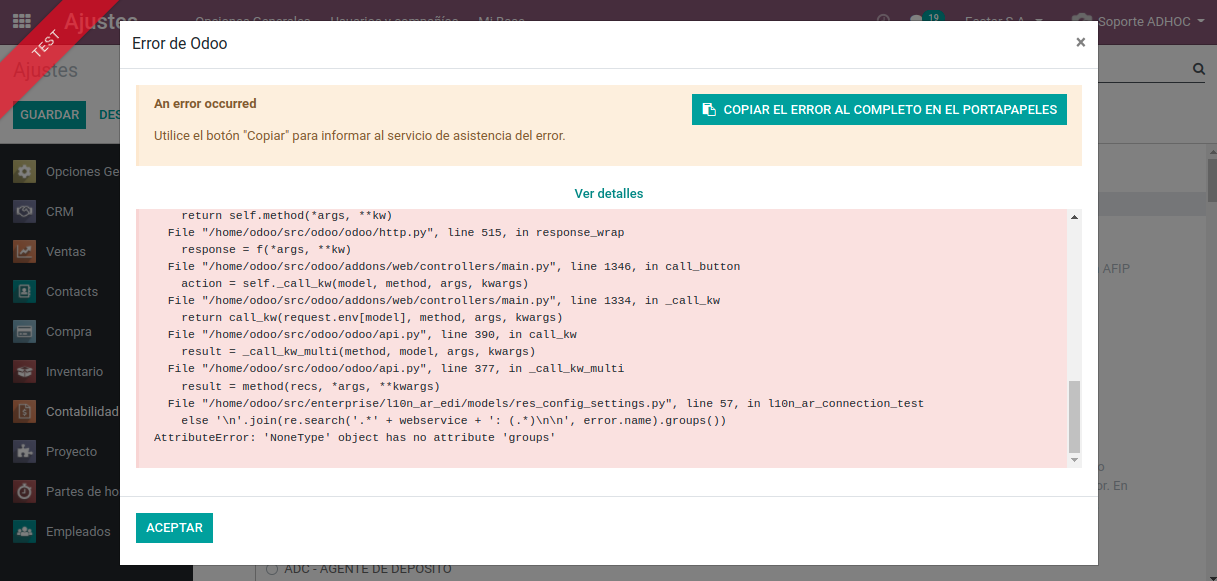Open the Inventario settings icon

25,372
